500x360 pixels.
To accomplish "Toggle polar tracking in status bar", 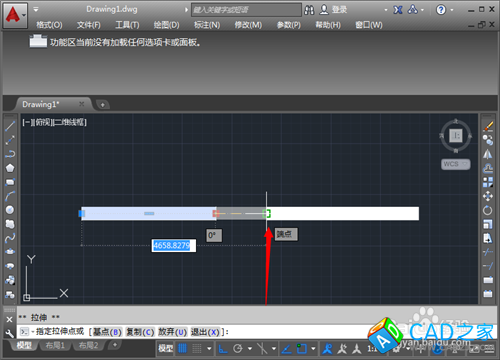I will point(238,349).
